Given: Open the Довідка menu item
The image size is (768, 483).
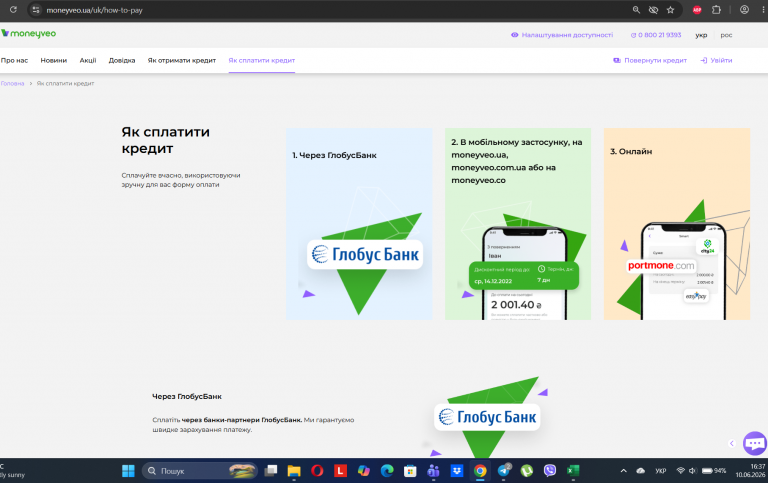Looking at the screenshot, I should click(122, 60).
